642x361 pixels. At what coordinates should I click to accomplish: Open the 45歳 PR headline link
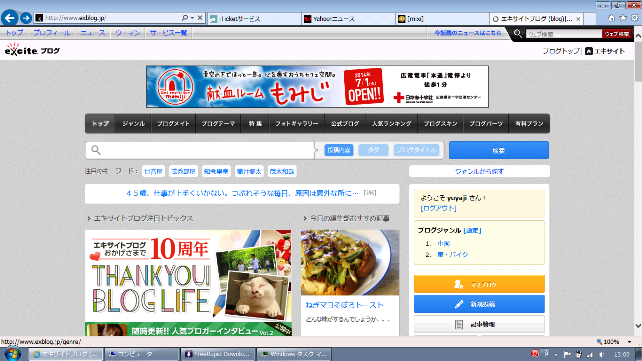[242, 193]
